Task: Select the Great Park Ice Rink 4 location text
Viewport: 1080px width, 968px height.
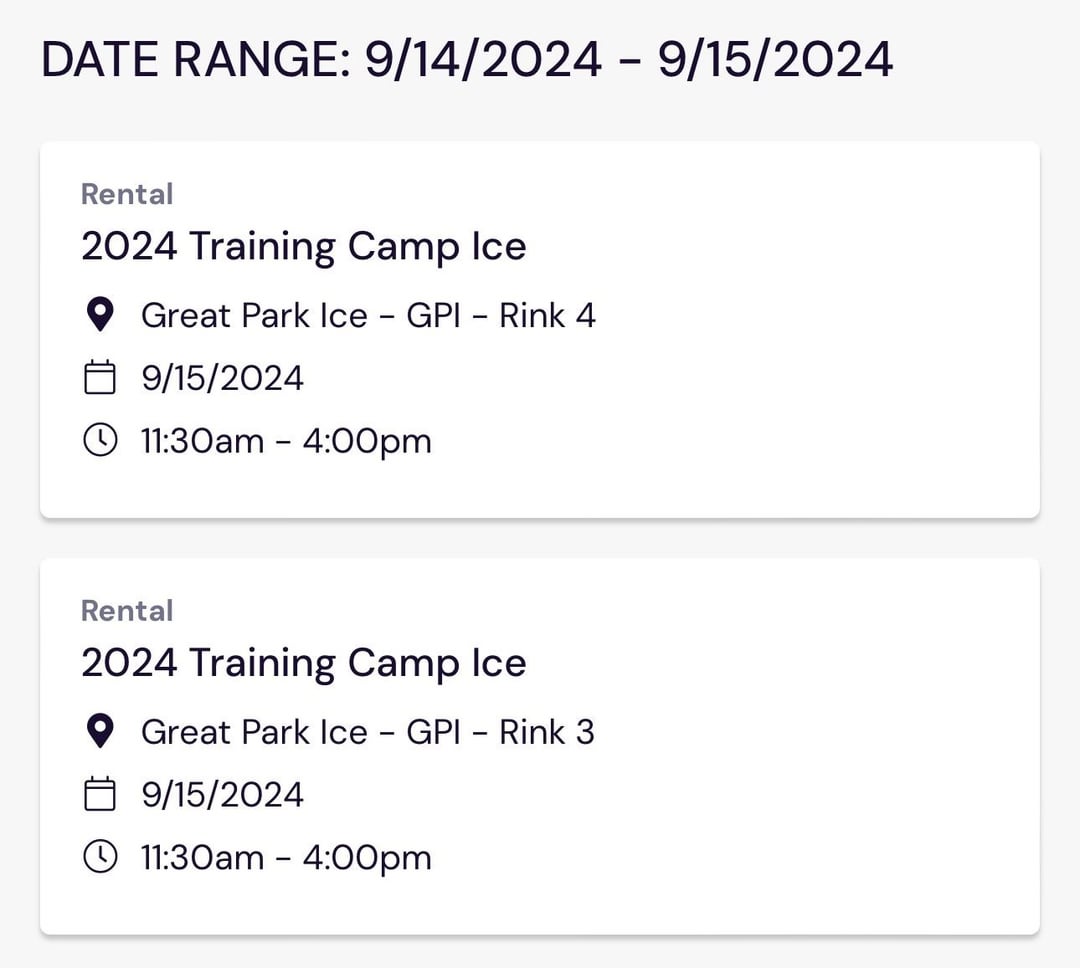Action: [x=368, y=316]
